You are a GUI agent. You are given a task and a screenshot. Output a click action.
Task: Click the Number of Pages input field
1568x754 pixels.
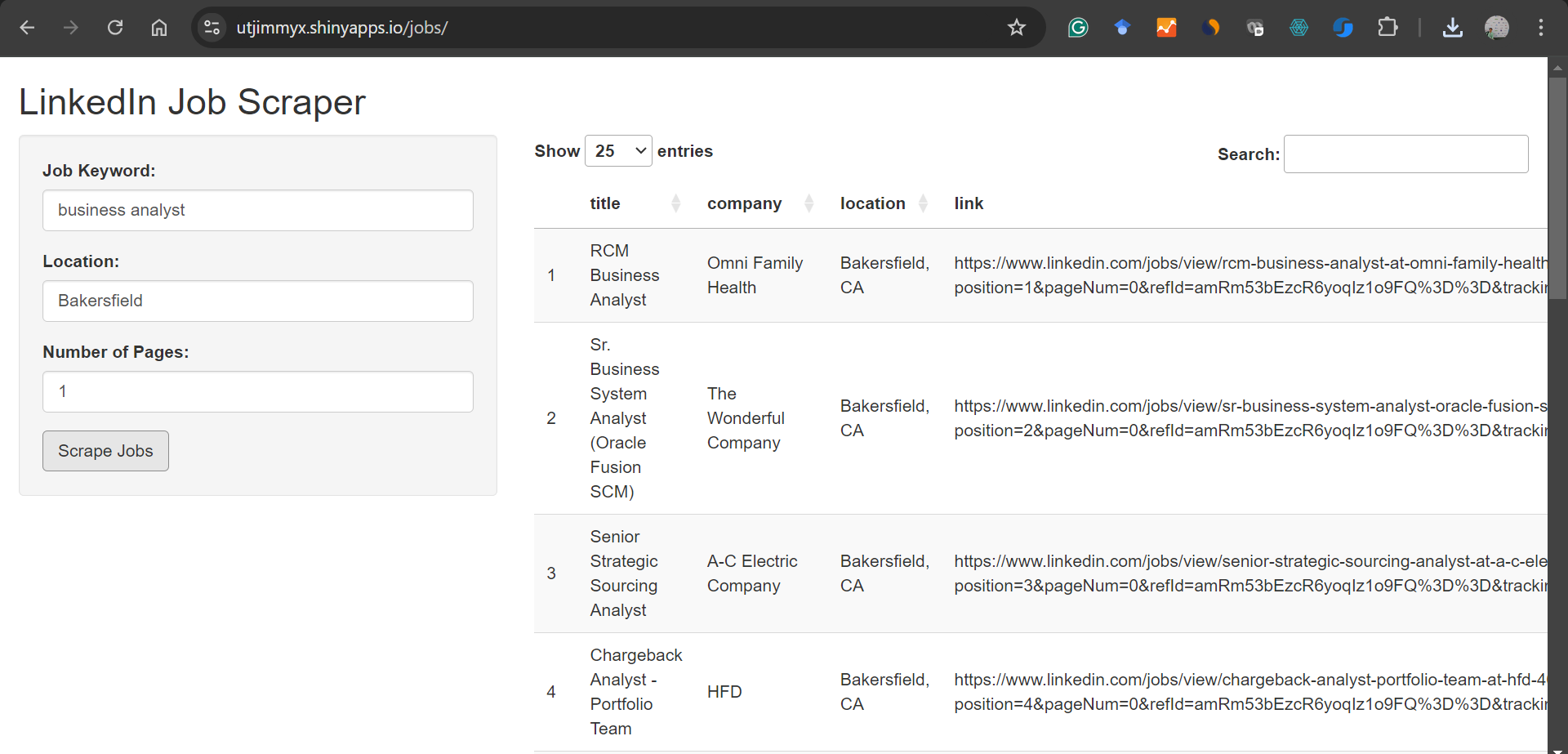(257, 391)
